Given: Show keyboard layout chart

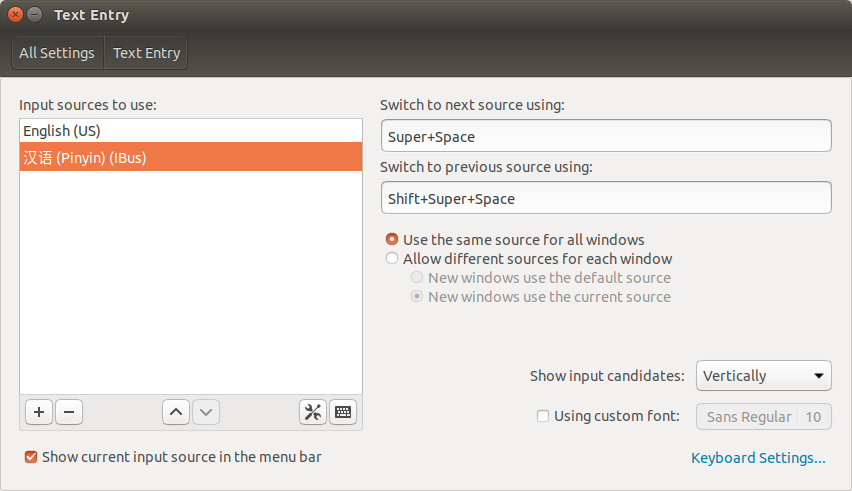Looking at the screenshot, I should pyautogui.click(x=343, y=412).
